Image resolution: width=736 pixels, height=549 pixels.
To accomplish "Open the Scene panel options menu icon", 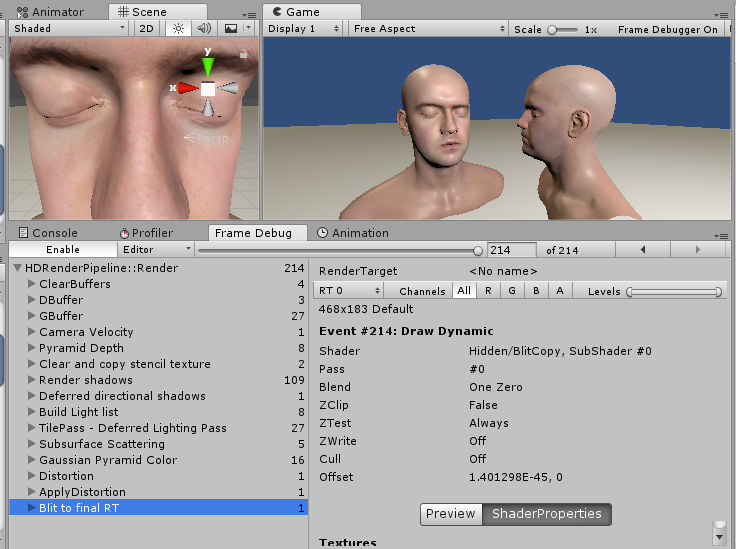I will click(249, 15).
